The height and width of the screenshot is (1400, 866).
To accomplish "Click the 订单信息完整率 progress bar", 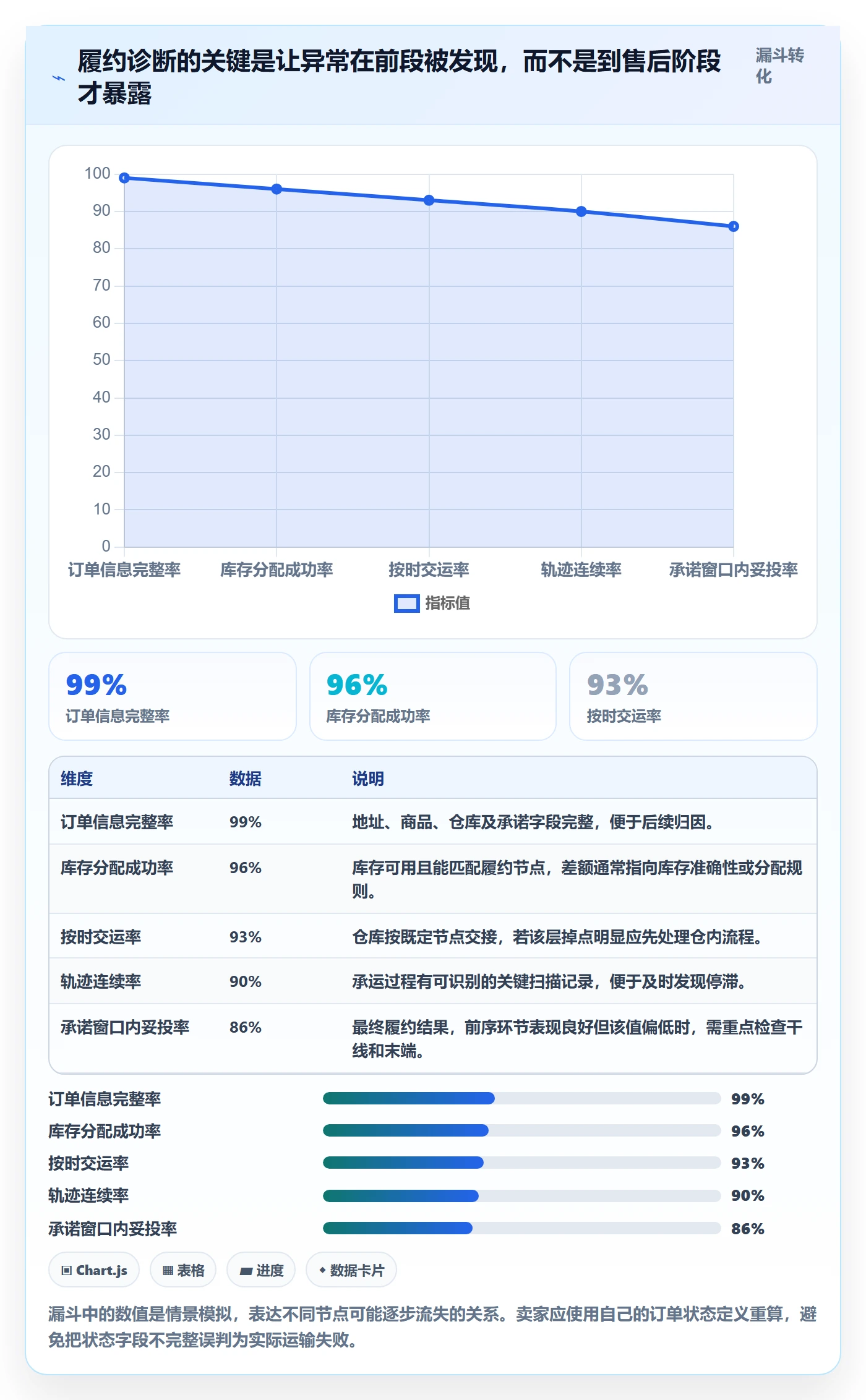I will tap(521, 1098).
